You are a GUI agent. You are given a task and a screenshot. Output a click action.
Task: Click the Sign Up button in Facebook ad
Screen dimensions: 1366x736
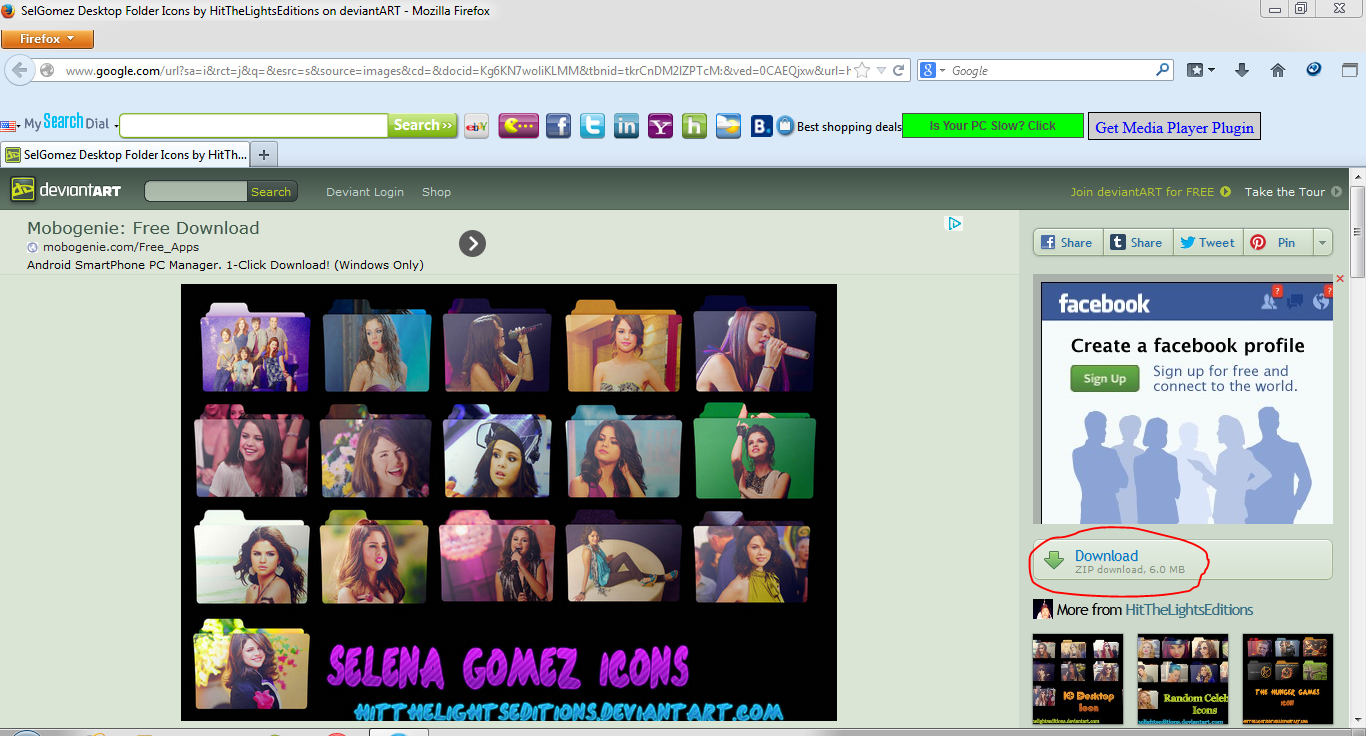click(x=1104, y=378)
